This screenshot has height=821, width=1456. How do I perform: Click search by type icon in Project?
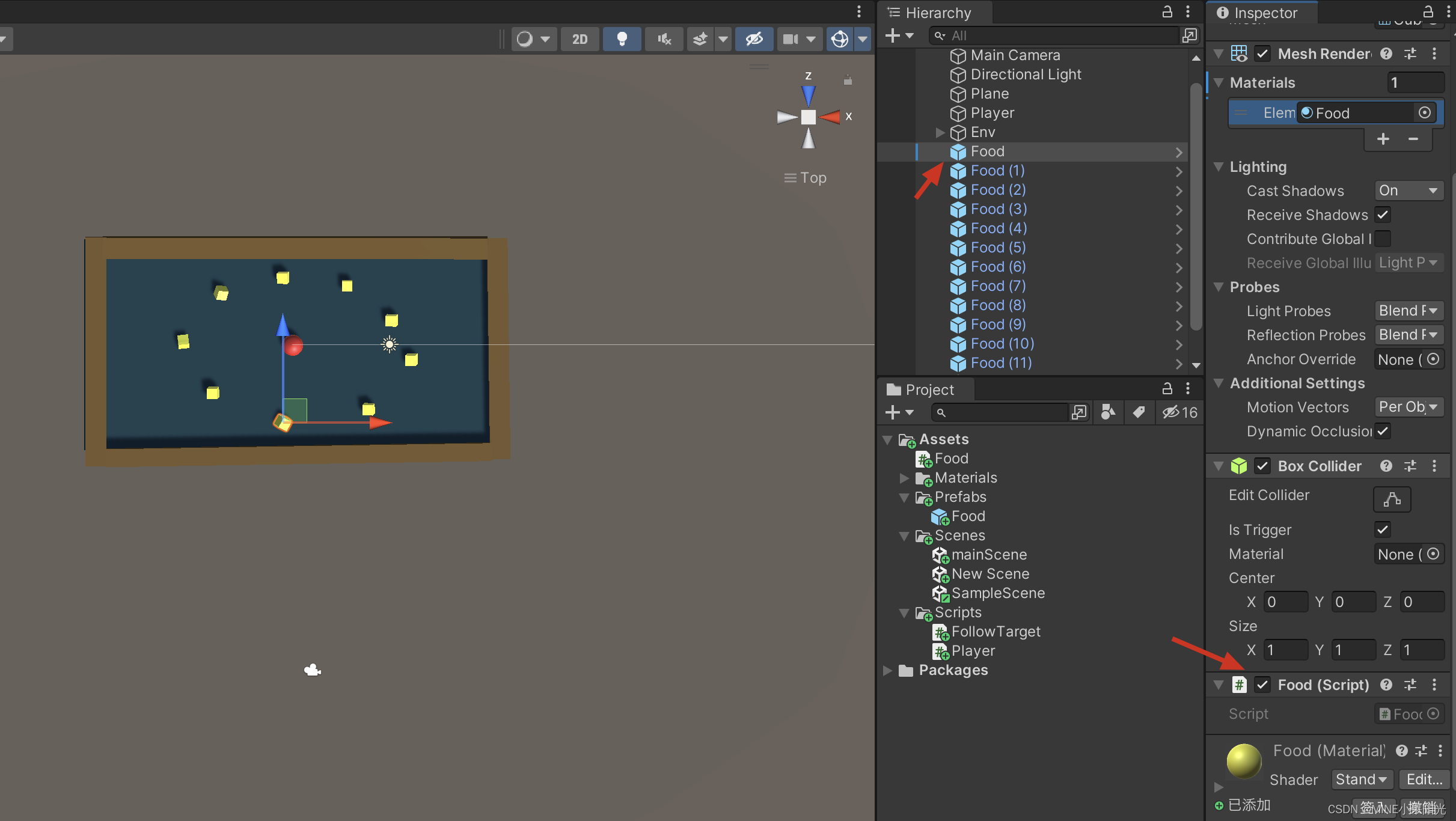(1108, 412)
